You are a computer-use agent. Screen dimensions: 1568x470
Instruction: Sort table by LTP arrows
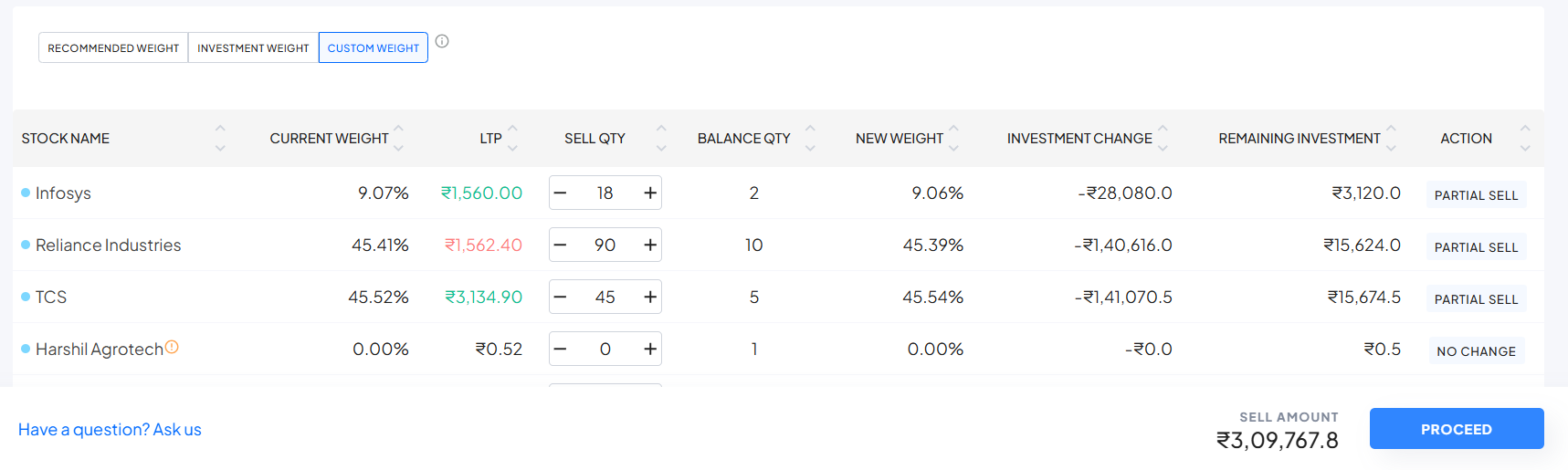coord(512,138)
